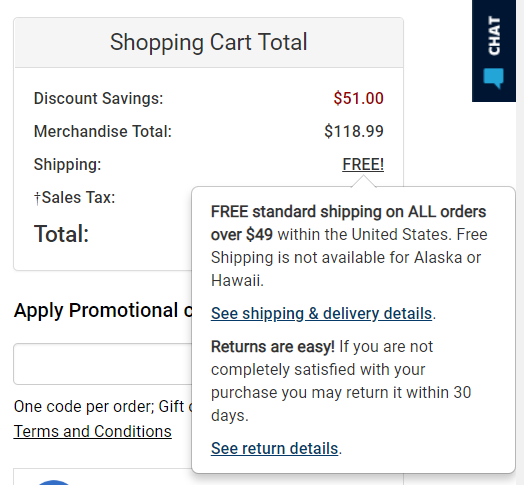Click the $118.99 merchandise total amount
Screen dimensions: 524x485
click(354, 131)
